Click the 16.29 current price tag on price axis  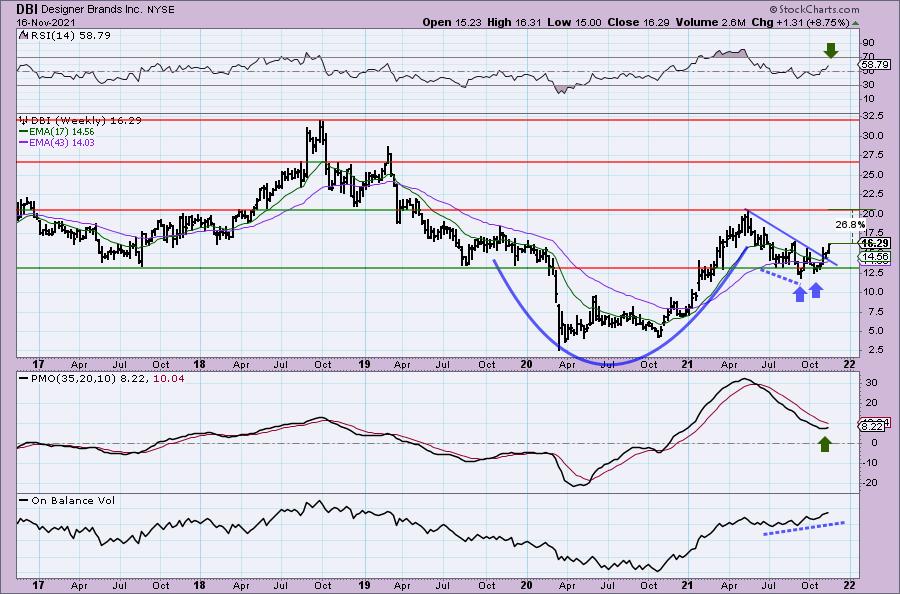pos(875,243)
